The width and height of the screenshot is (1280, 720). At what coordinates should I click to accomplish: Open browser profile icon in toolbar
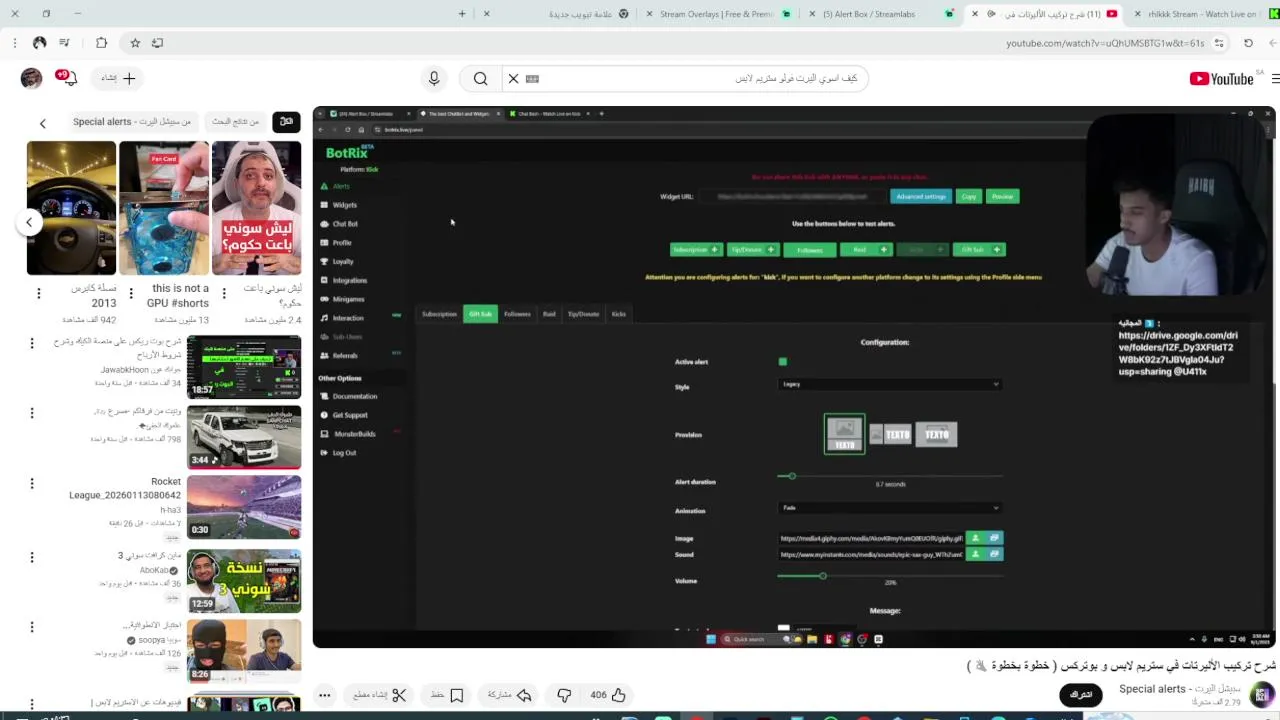39,43
